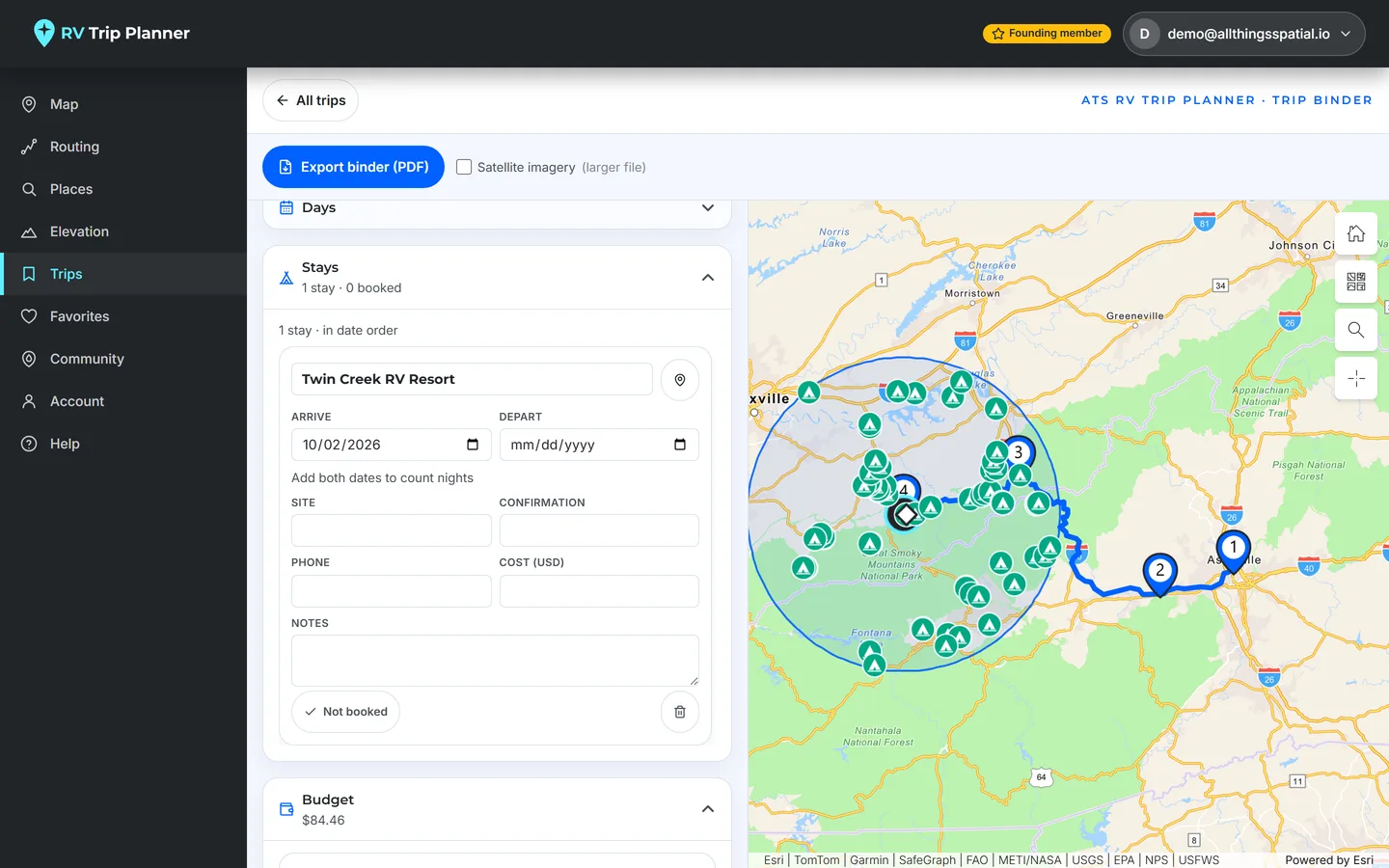Image resolution: width=1389 pixels, height=868 pixels.
Task: Open Help from the sidebar
Action: click(x=123, y=444)
